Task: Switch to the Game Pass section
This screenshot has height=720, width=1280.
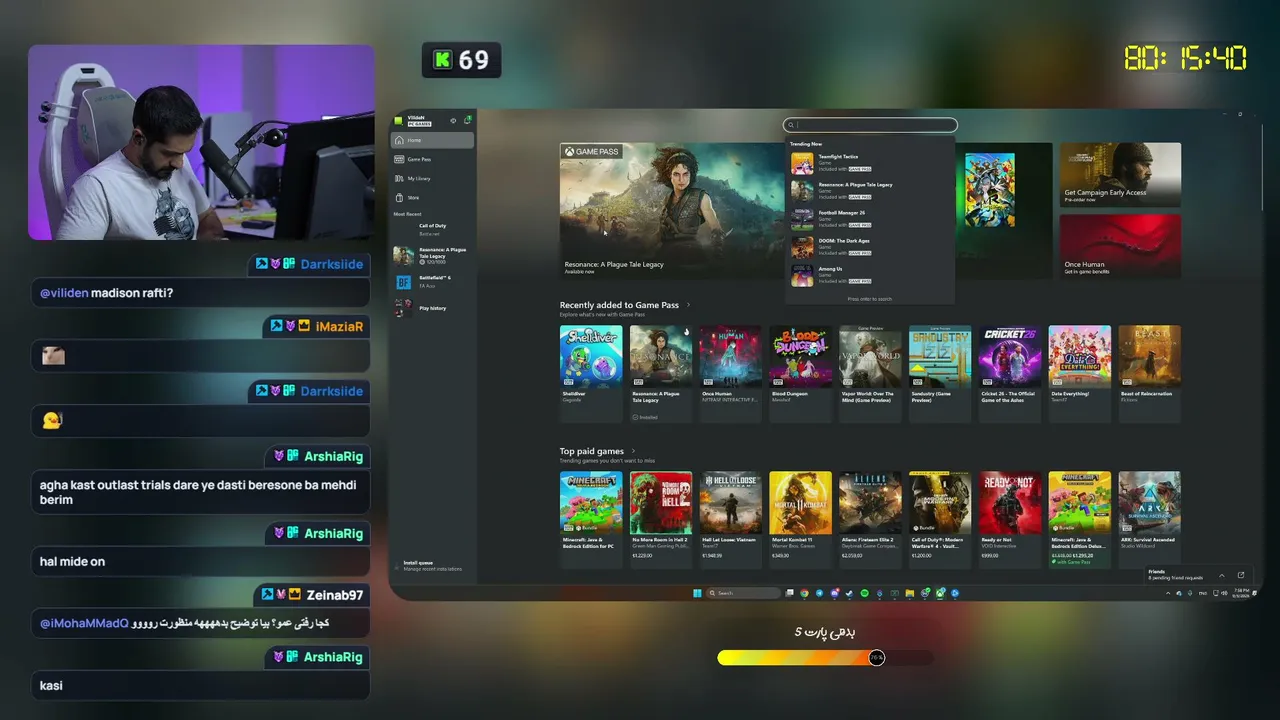Action: click(x=432, y=159)
